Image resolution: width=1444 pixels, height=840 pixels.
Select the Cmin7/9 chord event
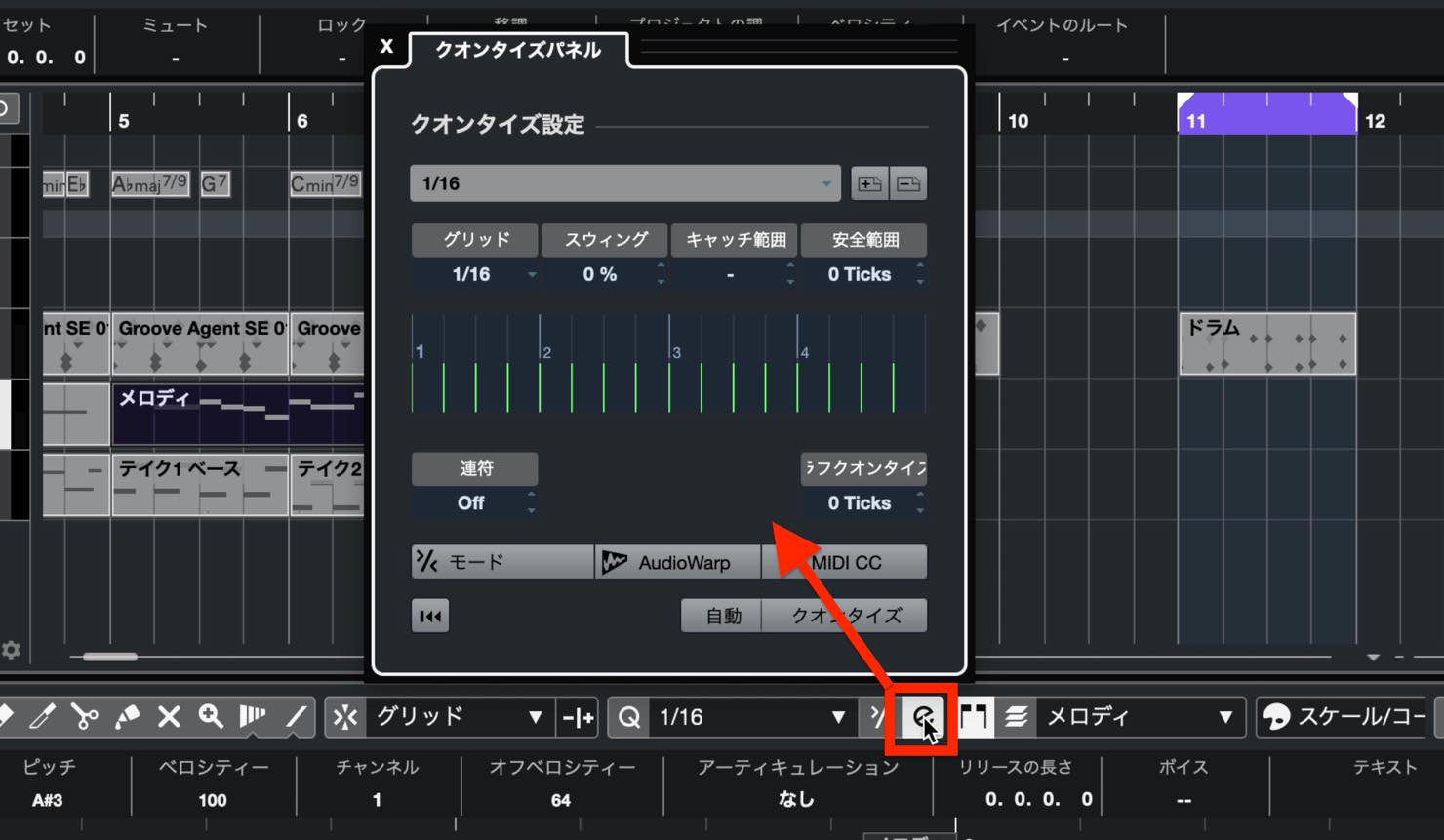326,183
